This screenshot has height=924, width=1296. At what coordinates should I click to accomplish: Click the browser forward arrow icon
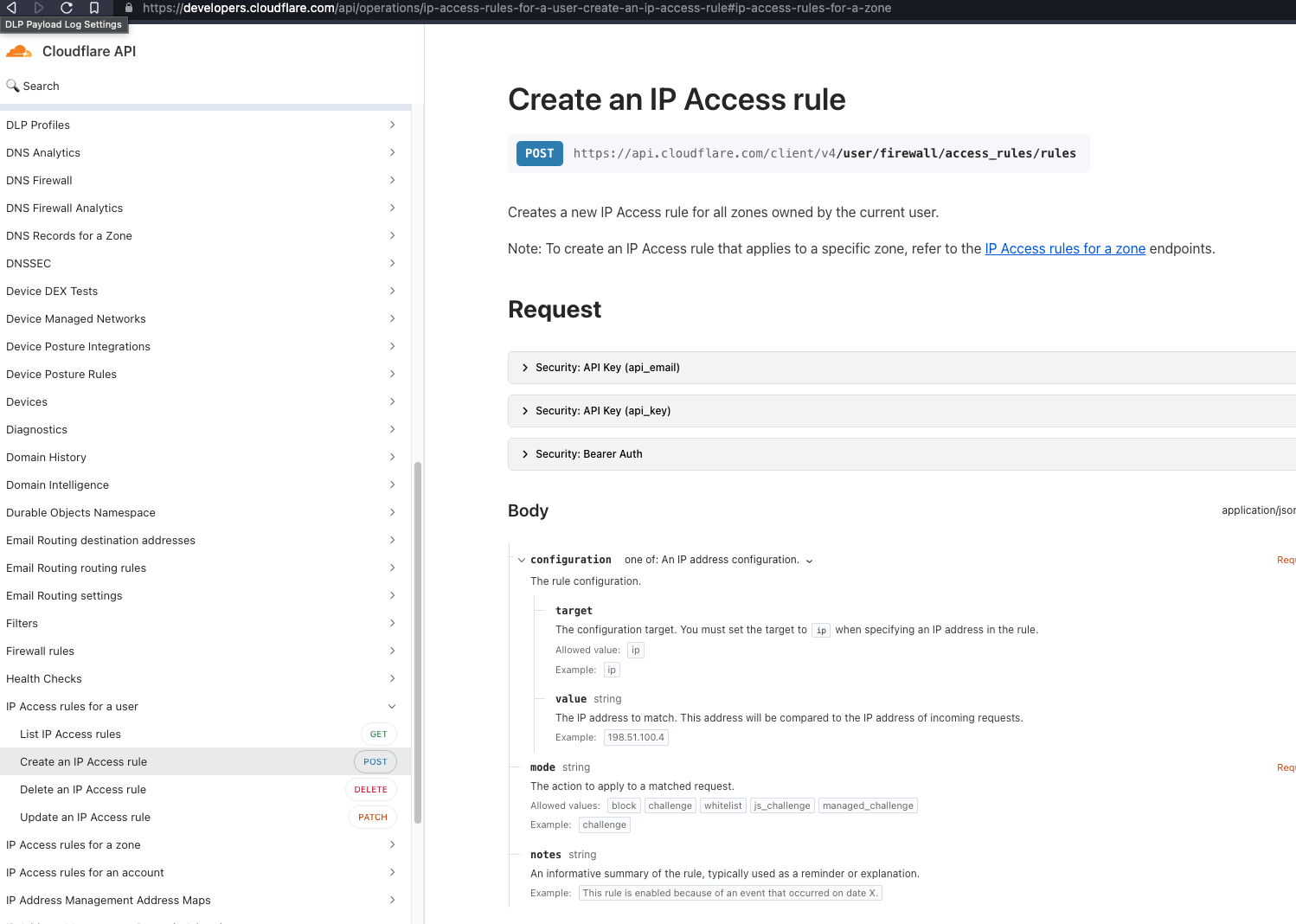pos(39,8)
